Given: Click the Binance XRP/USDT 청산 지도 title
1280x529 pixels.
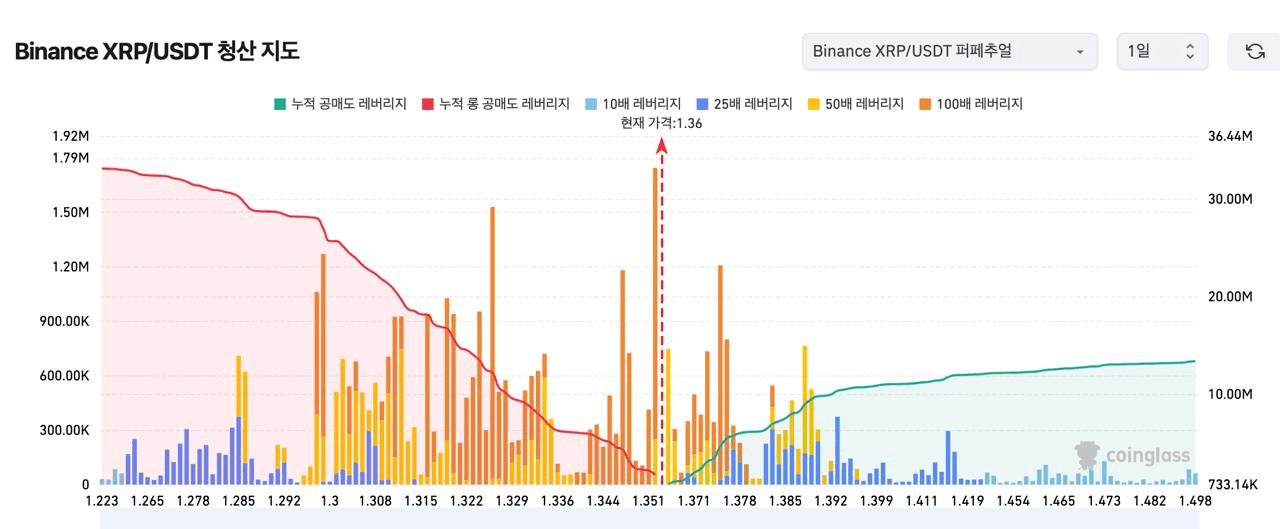Looking at the screenshot, I should [x=157, y=51].
